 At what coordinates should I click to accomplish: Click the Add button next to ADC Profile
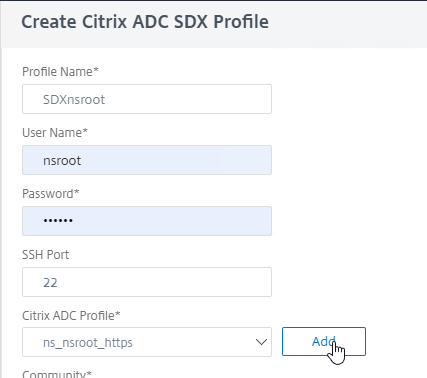pyautogui.click(x=324, y=342)
